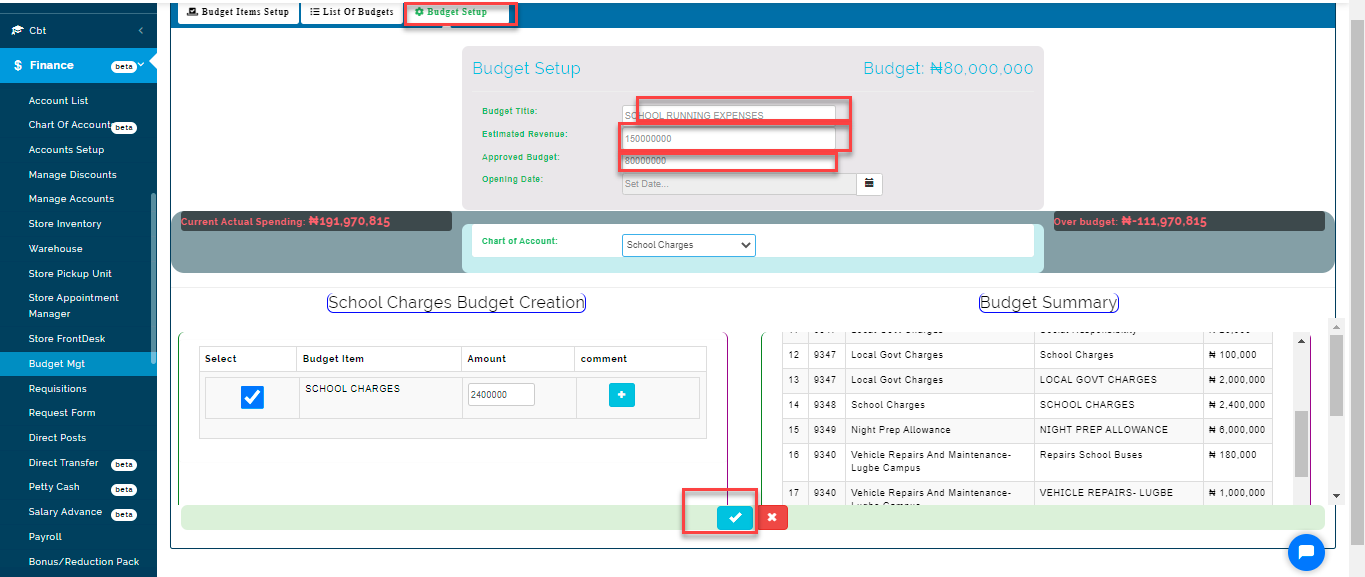The width and height of the screenshot is (1365, 577).
Task: Go to Petty Cash
Action: [x=54, y=487]
